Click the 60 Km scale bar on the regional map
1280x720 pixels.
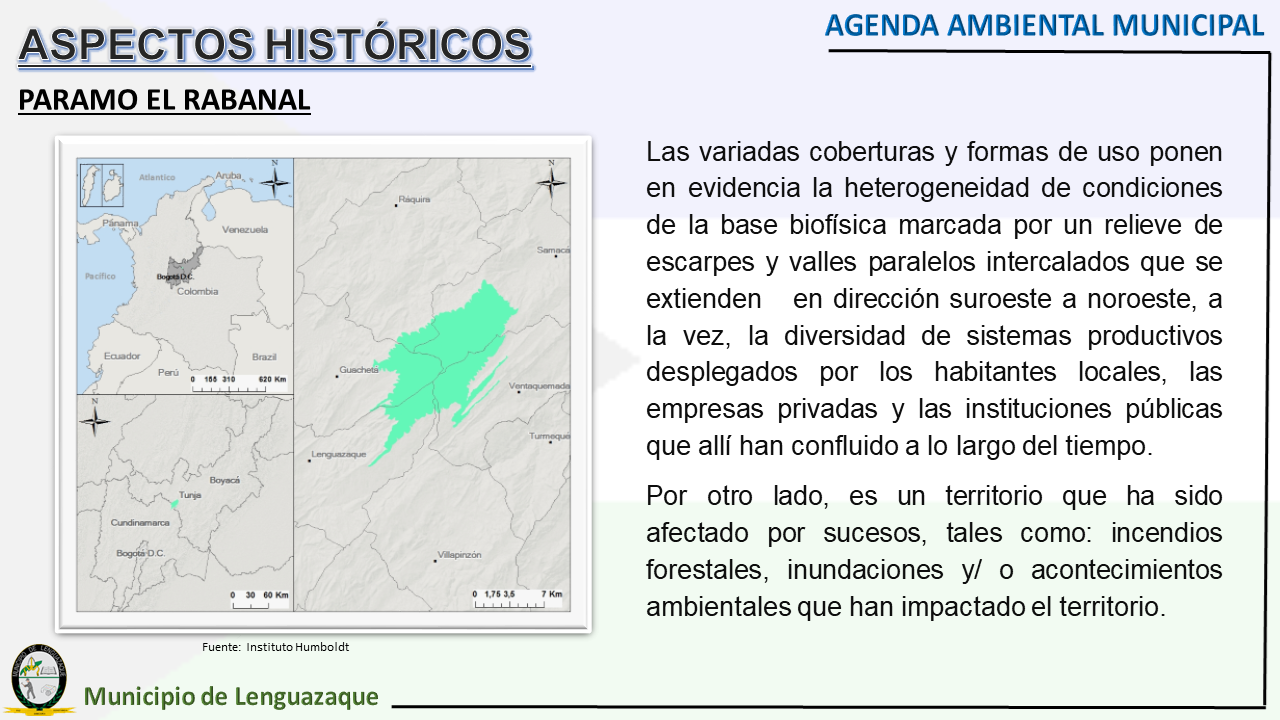258,598
